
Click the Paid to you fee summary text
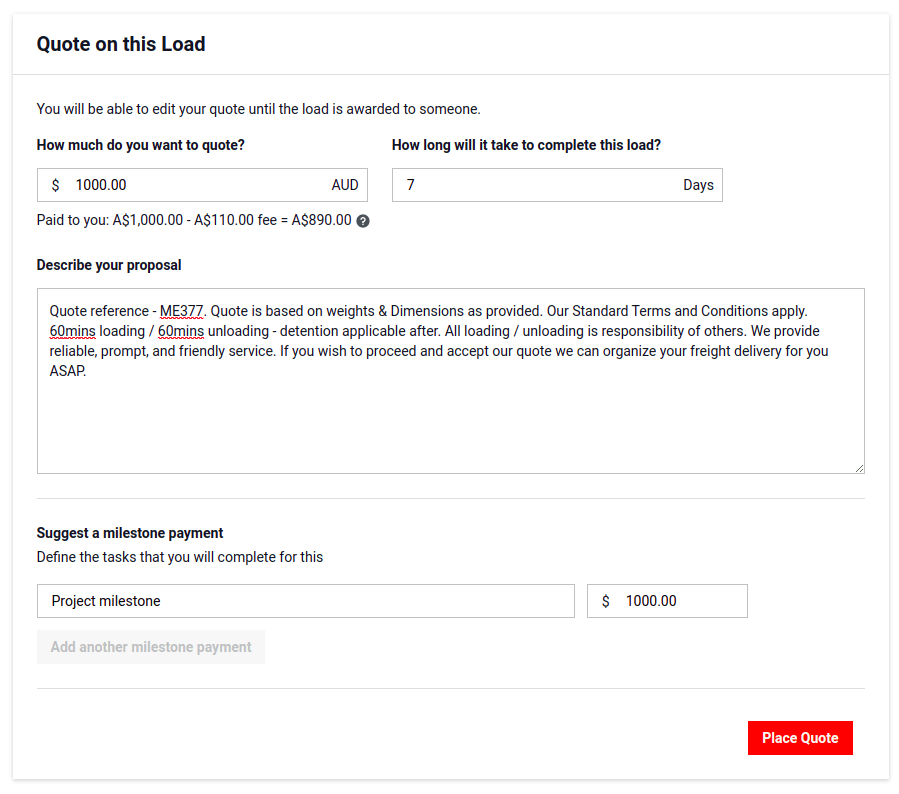coord(193,220)
